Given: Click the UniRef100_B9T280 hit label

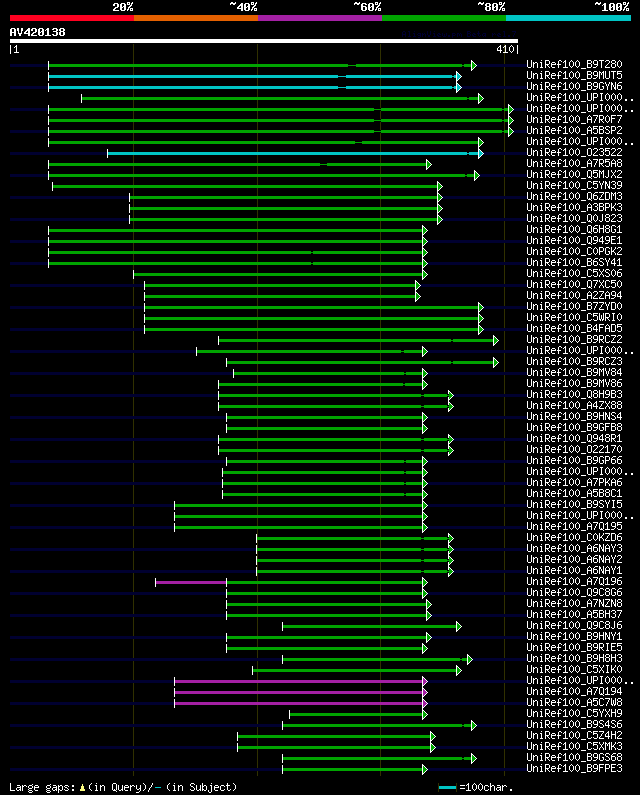Looking at the screenshot, I should pyautogui.click(x=574, y=64).
